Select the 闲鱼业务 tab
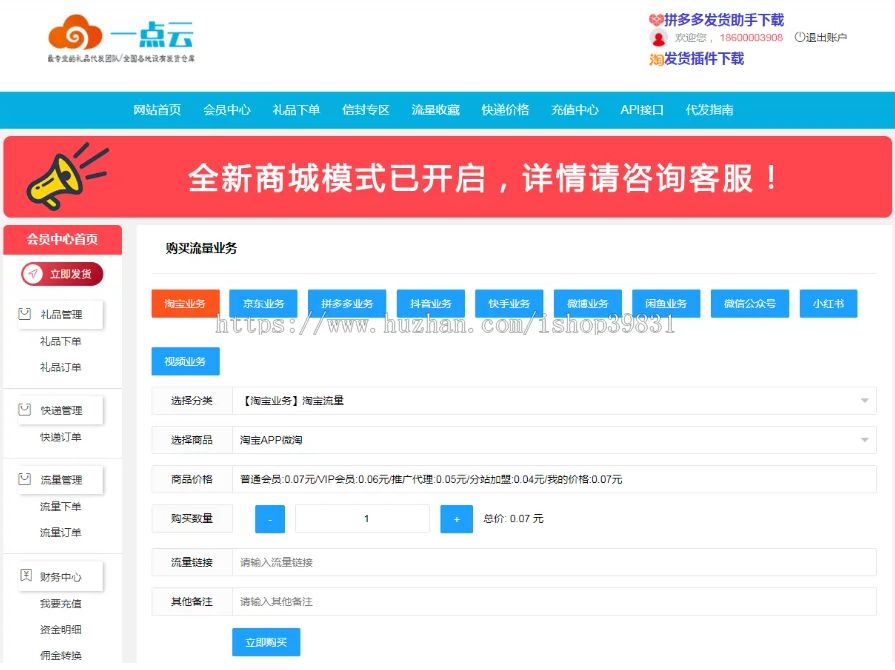 (666, 304)
